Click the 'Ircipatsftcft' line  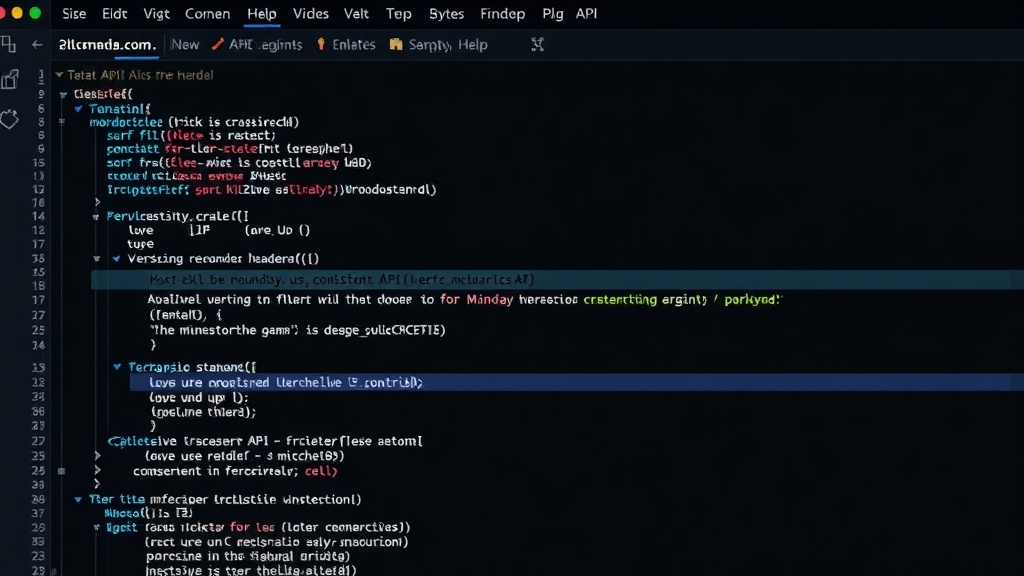coord(271,190)
